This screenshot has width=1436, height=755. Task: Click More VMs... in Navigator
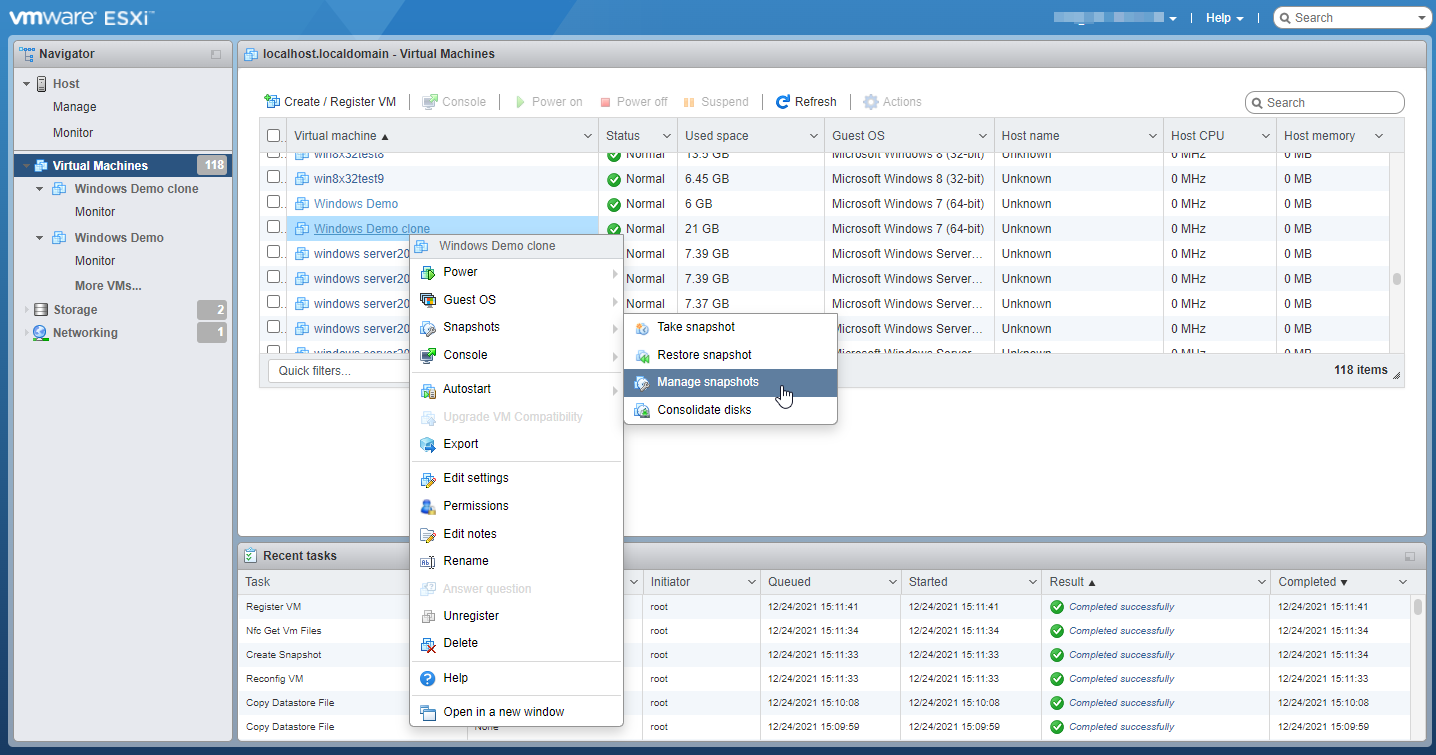click(x=107, y=286)
